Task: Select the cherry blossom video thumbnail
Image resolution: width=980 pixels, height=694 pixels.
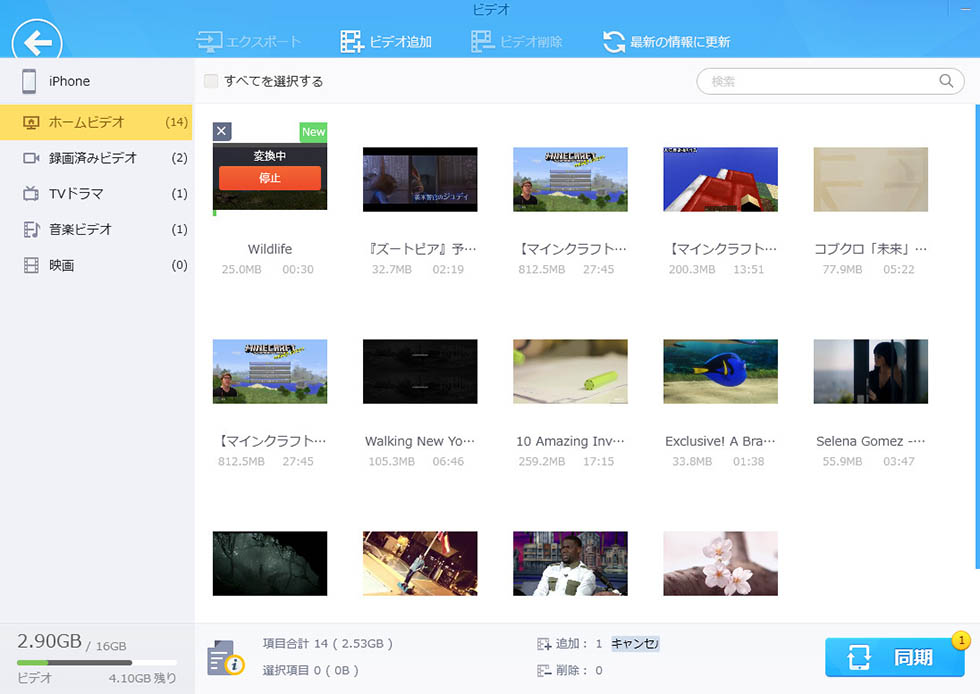Action: tap(721, 563)
